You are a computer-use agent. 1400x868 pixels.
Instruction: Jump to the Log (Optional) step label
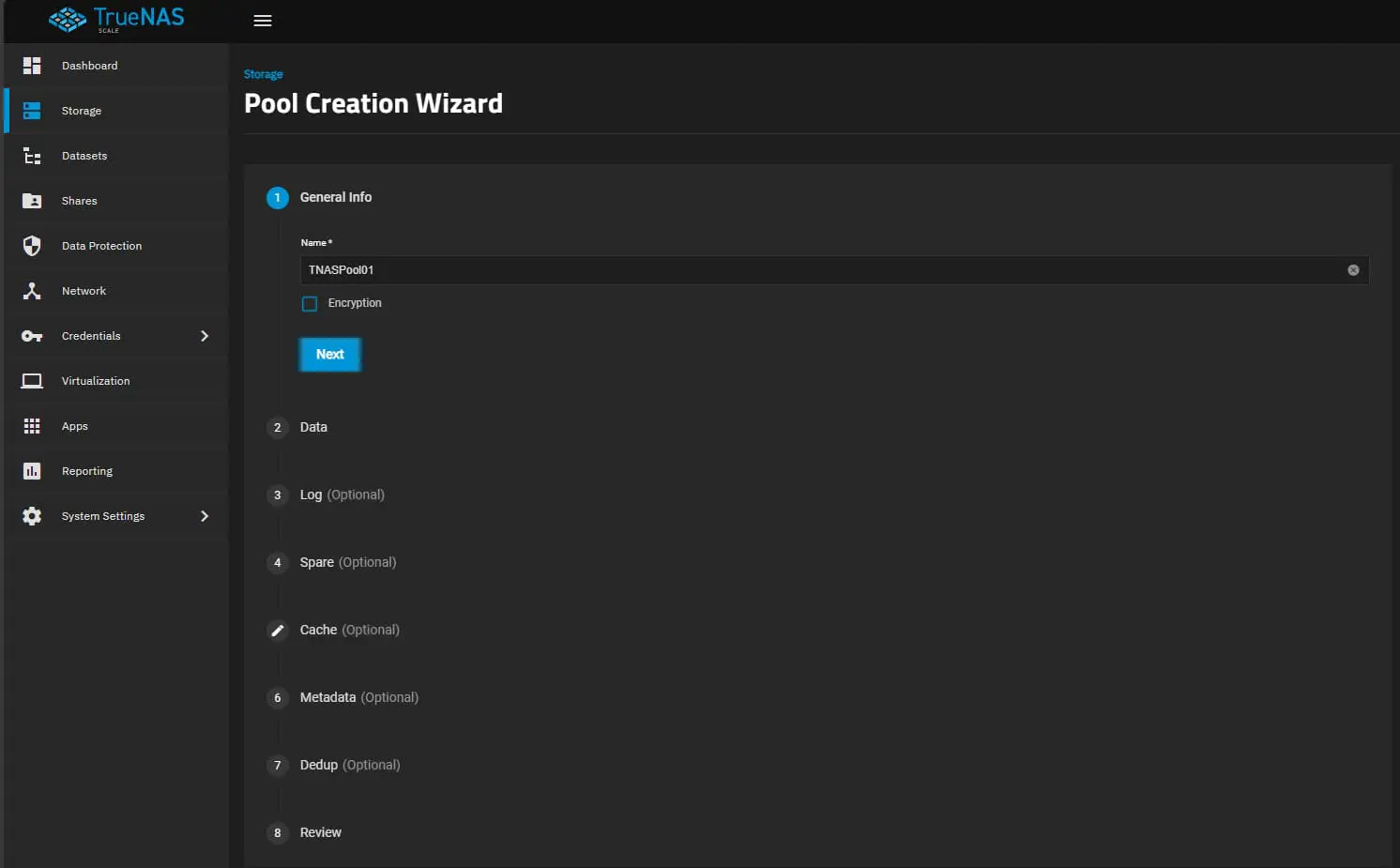(x=342, y=495)
